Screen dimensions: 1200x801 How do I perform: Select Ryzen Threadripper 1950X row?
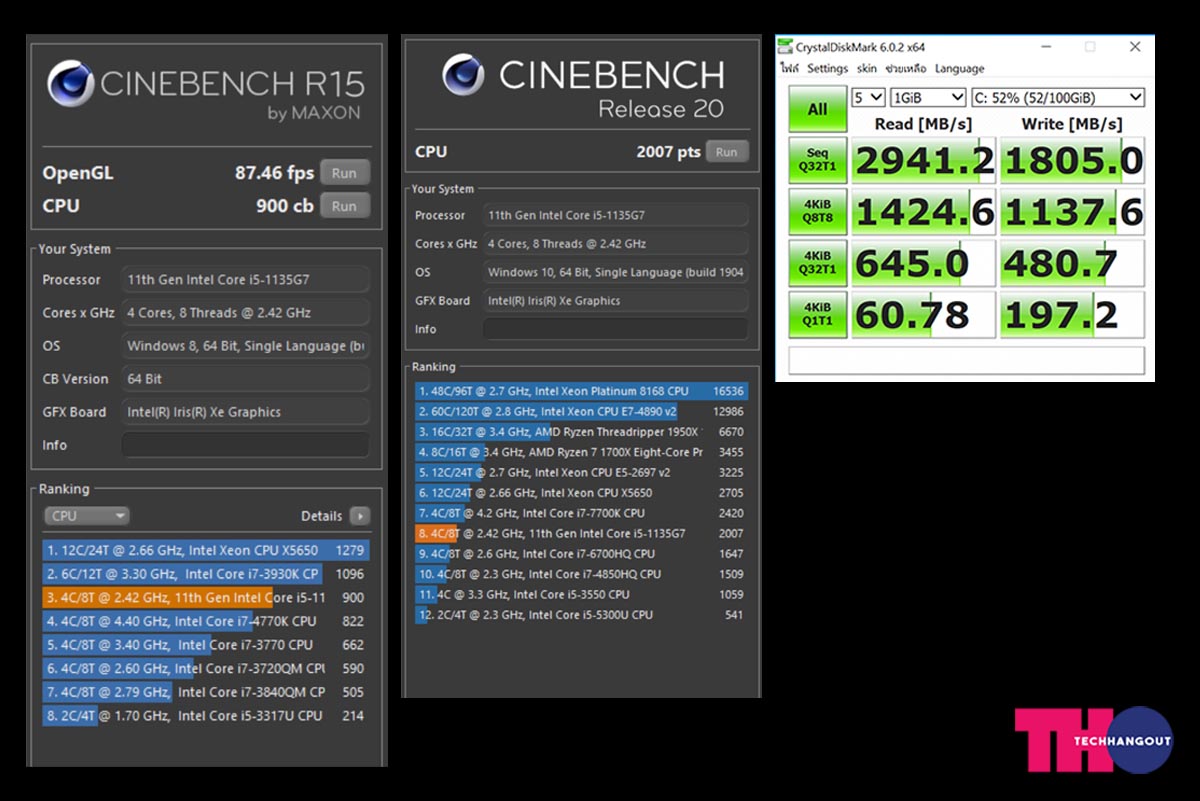click(x=581, y=432)
